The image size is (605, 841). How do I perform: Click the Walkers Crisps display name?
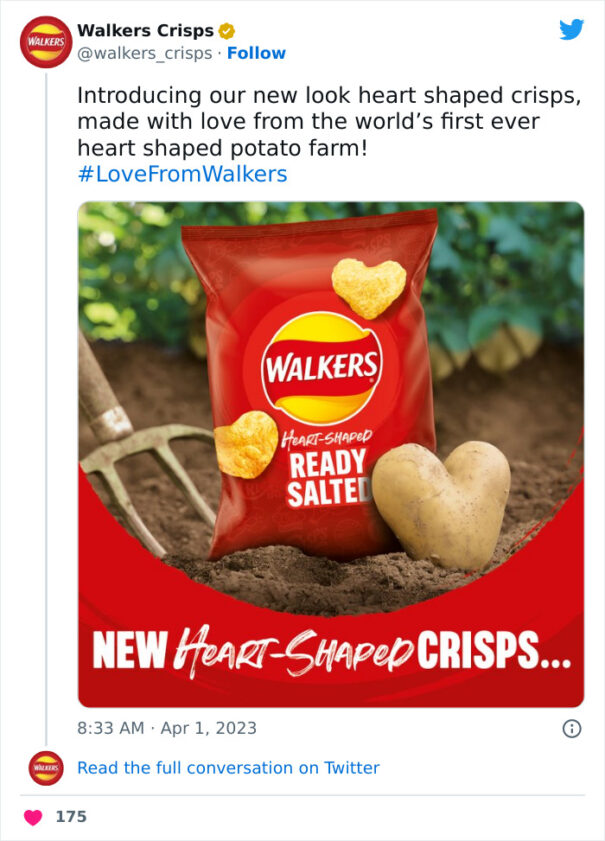(x=145, y=31)
